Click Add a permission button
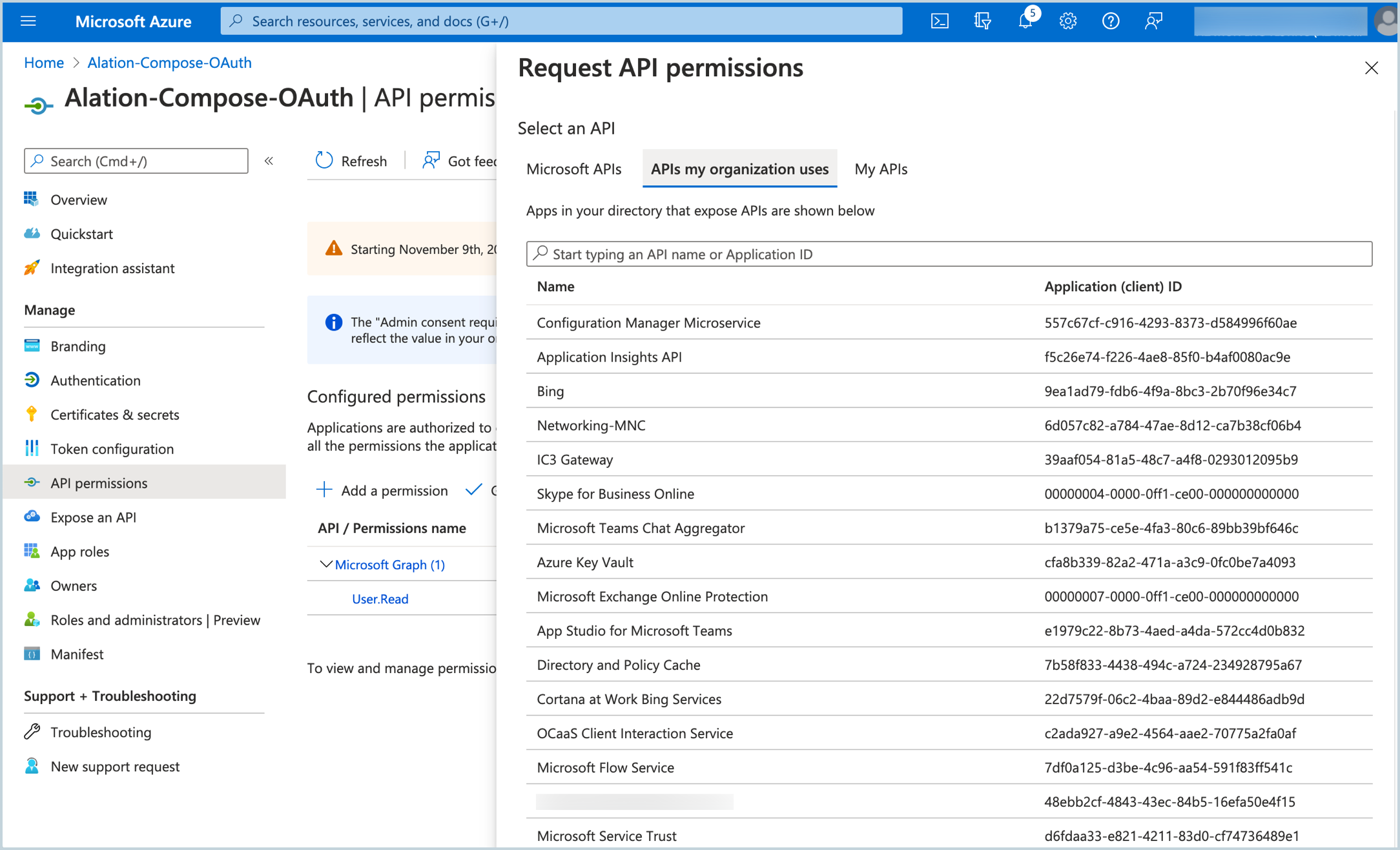 [382, 490]
